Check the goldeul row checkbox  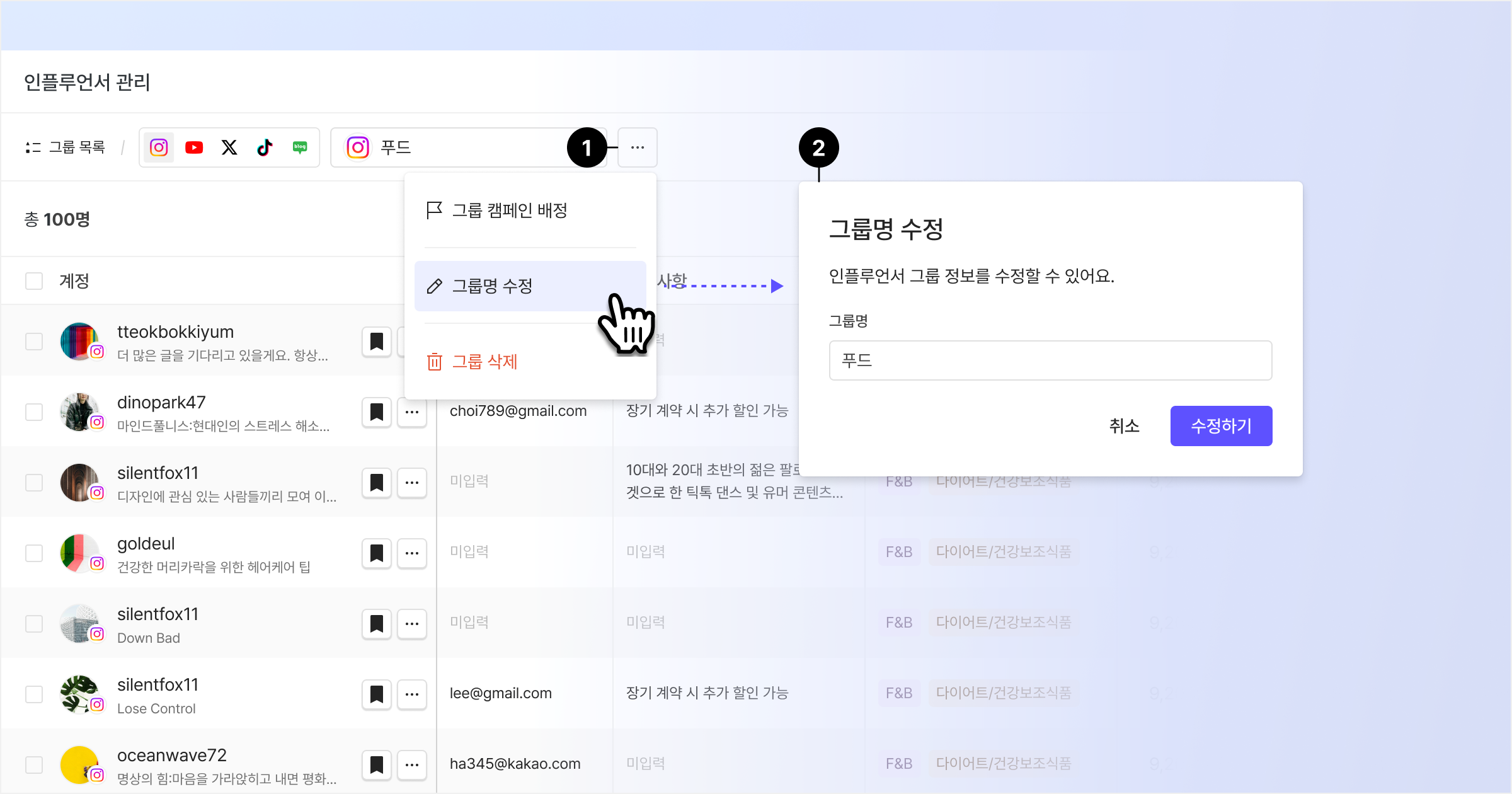tap(34, 553)
